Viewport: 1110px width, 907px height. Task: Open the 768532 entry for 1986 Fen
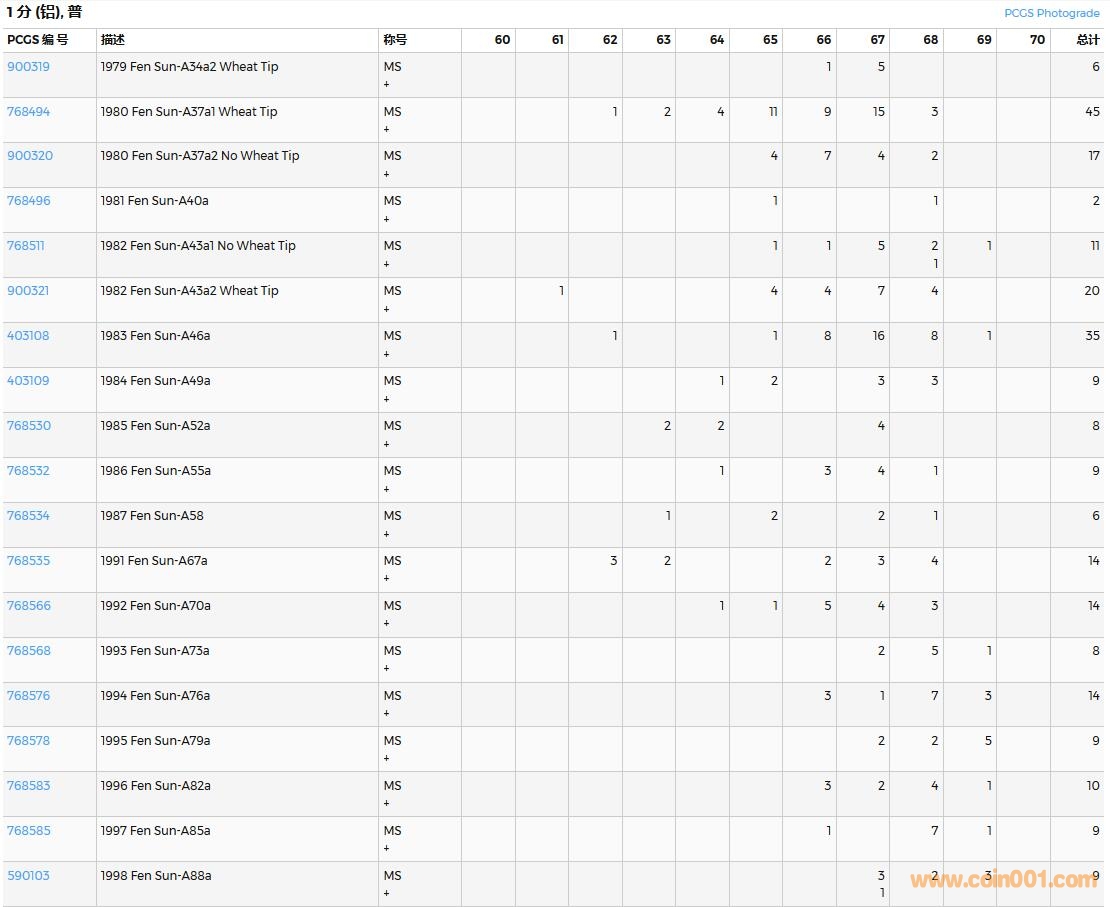pos(28,471)
